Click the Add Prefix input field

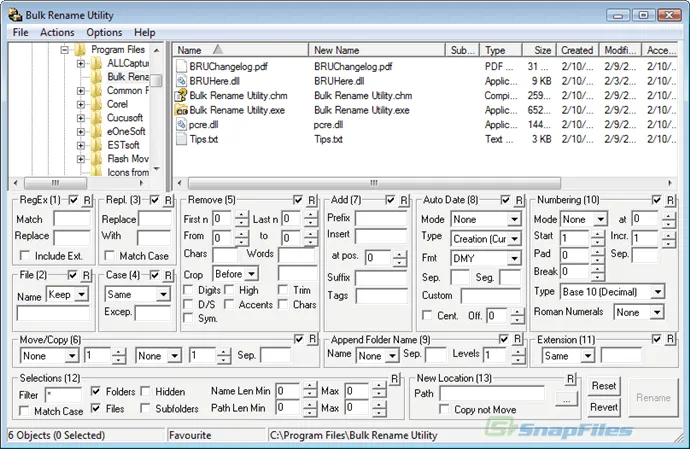[381, 218]
